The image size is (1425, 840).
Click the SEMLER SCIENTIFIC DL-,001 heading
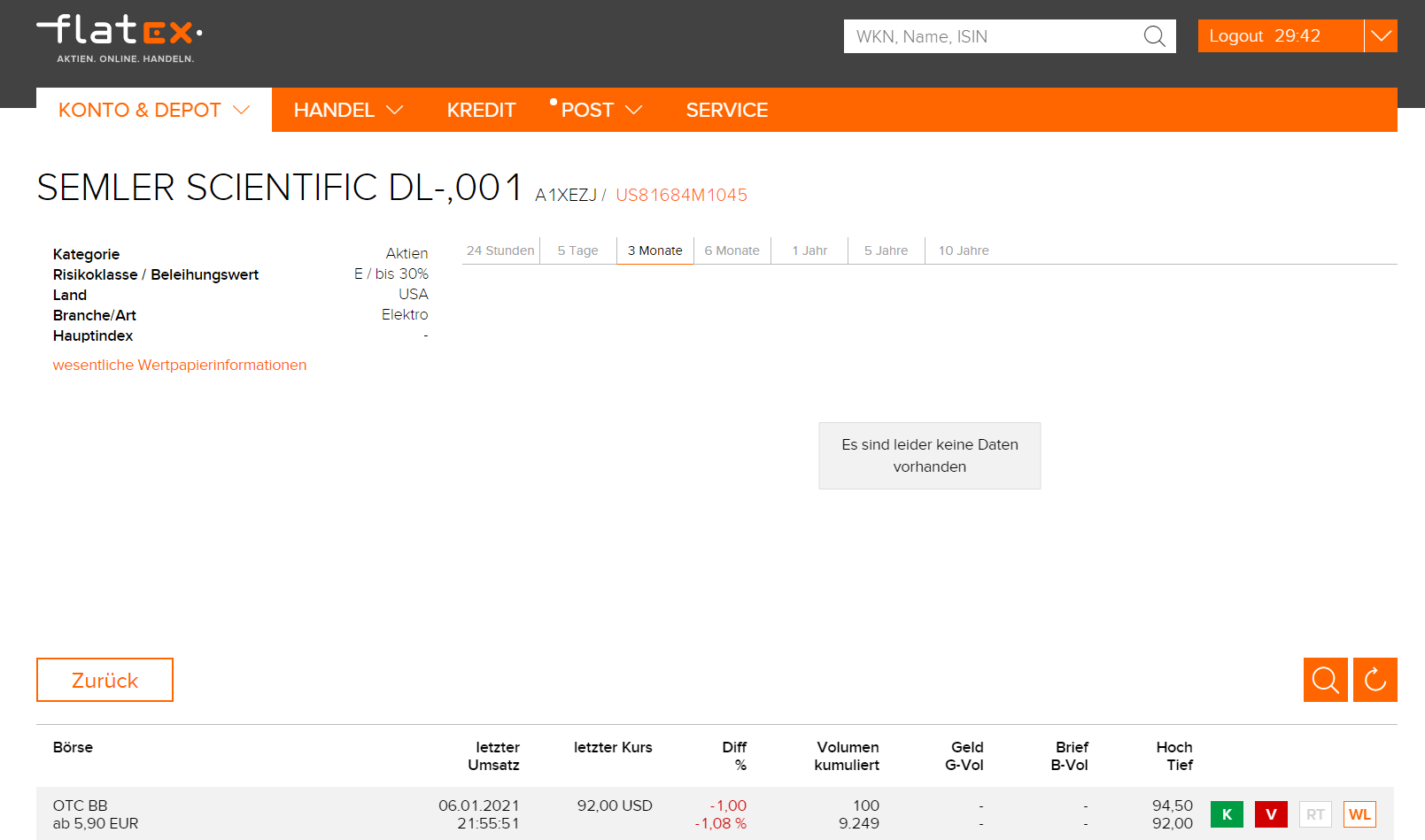[280, 188]
